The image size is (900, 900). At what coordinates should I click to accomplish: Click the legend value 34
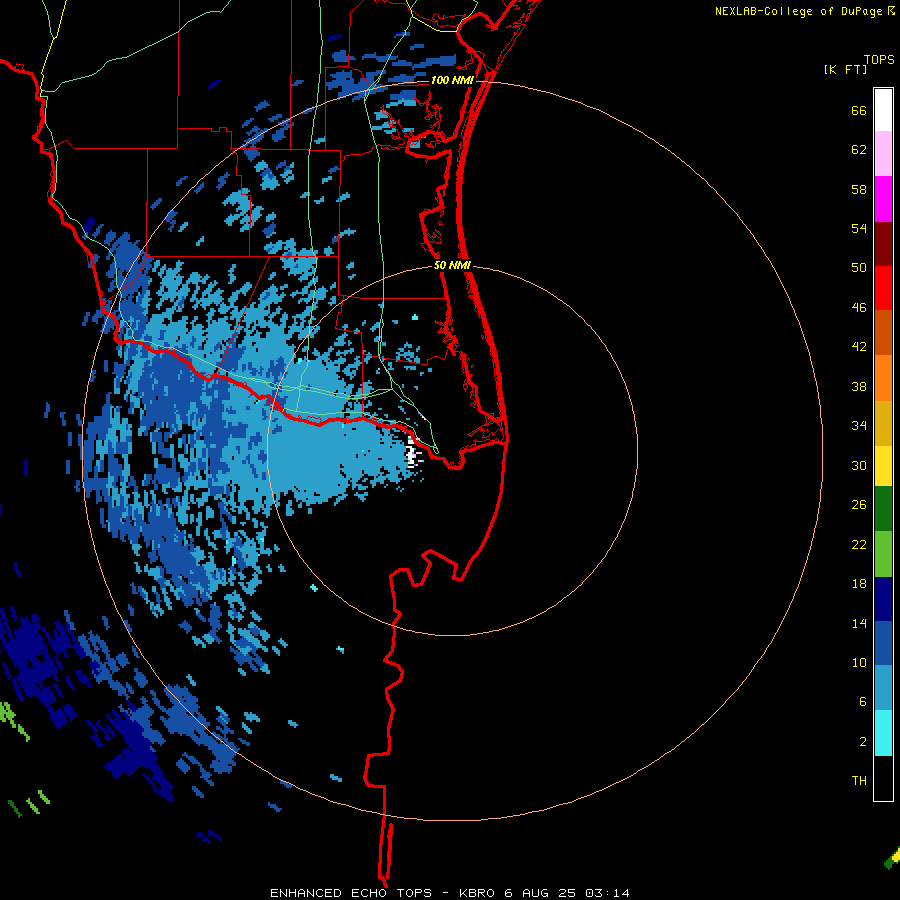click(x=859, y=426)
